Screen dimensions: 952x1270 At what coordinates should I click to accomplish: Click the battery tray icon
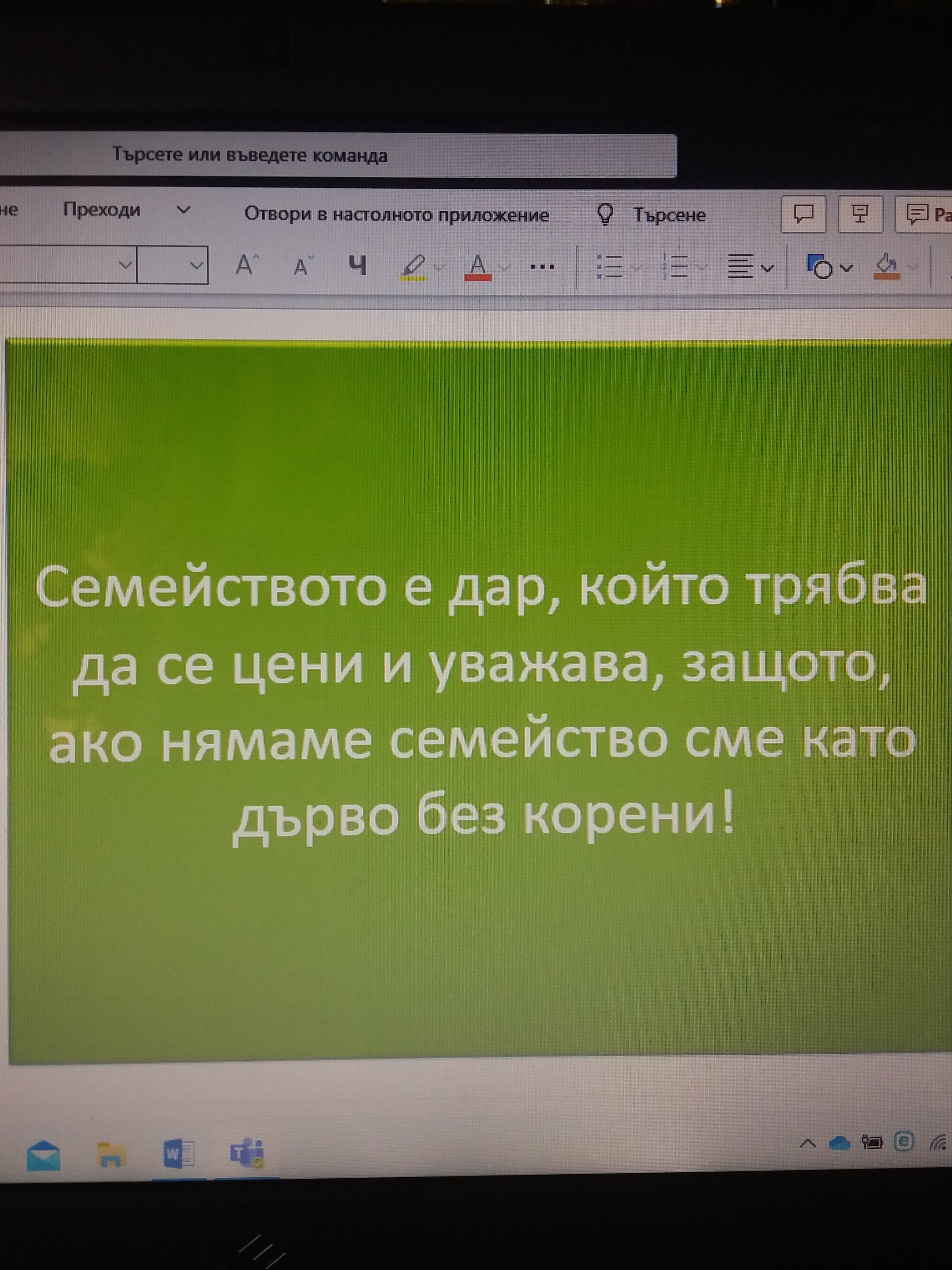[872, 1143]
